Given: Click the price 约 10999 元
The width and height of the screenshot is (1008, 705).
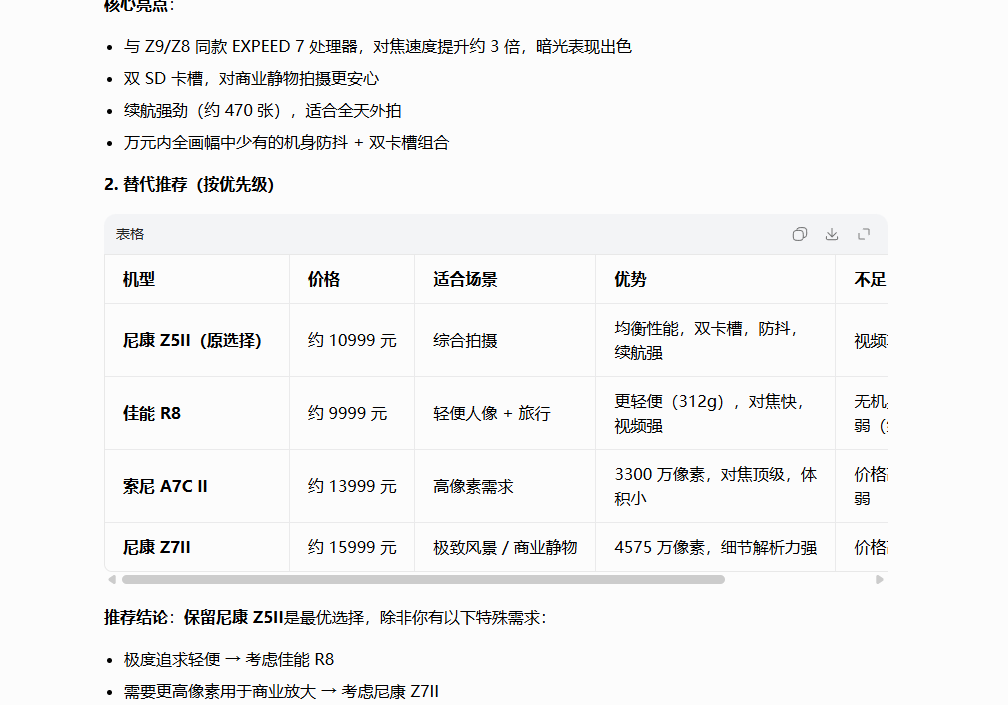Looking at the screenshot, I should coord(352,340).
